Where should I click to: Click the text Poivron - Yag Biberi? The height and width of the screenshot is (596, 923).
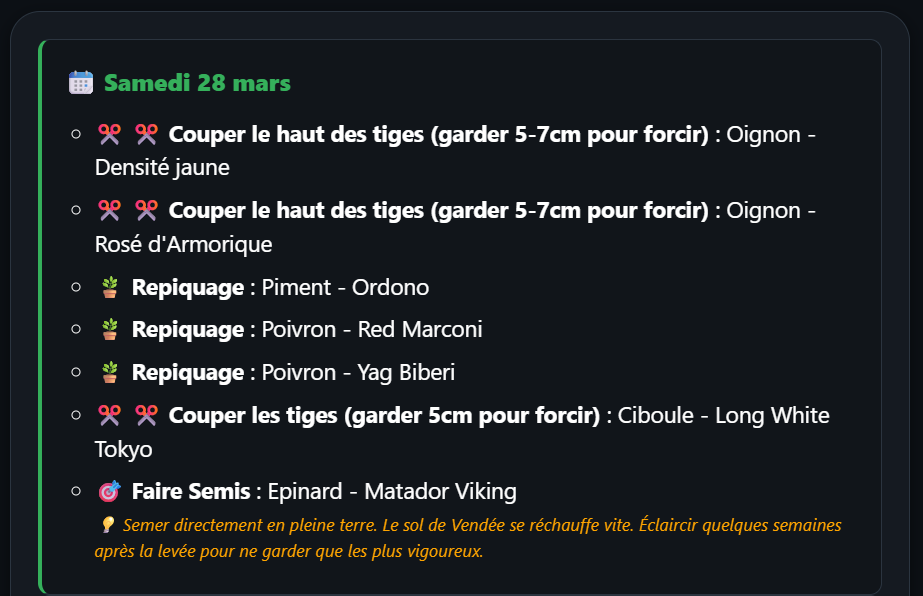coord(358,373)
